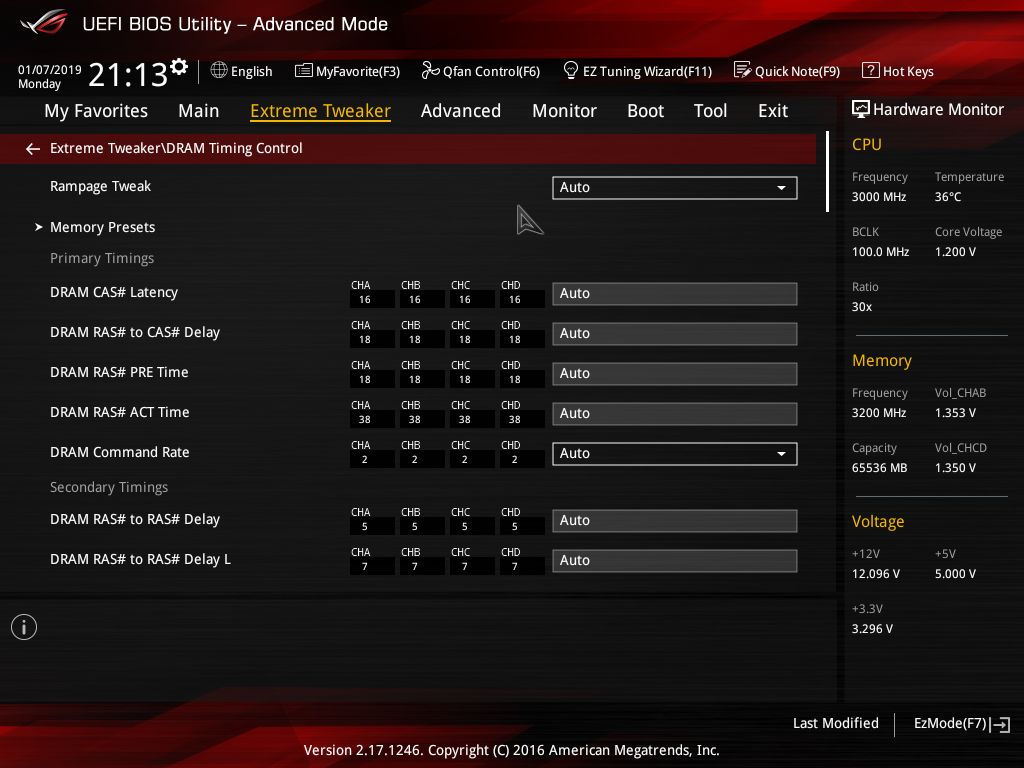Click the back arrow in DRAM Timing Control
The height and width of the screenshot is (768, 1024).
point(33,149)
